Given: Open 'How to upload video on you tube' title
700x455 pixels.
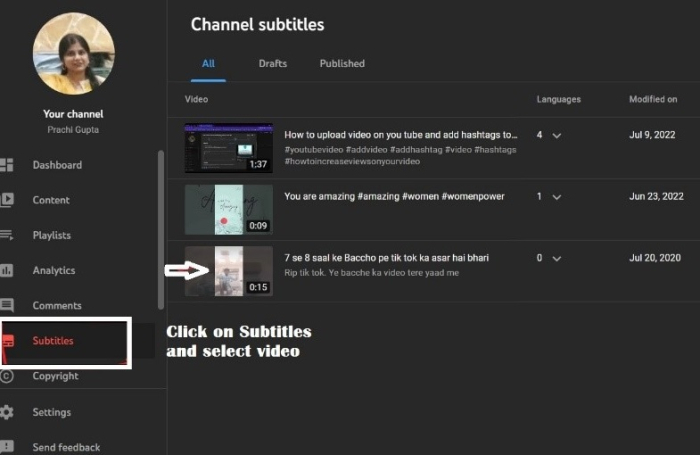Looking at the screenshot, I should [x=401, y=135].
